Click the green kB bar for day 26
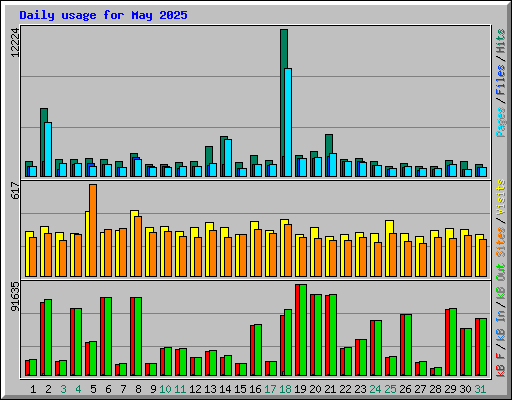This screenshot has width=512, height=400. (408, 345)
